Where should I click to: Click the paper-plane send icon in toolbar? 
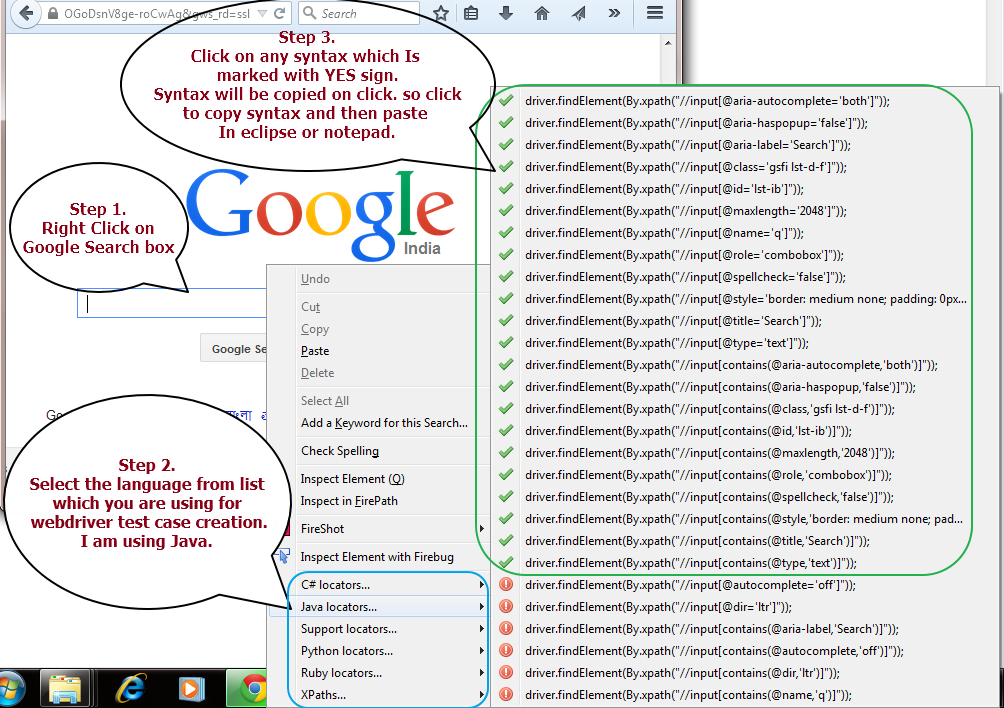point(578,13)
